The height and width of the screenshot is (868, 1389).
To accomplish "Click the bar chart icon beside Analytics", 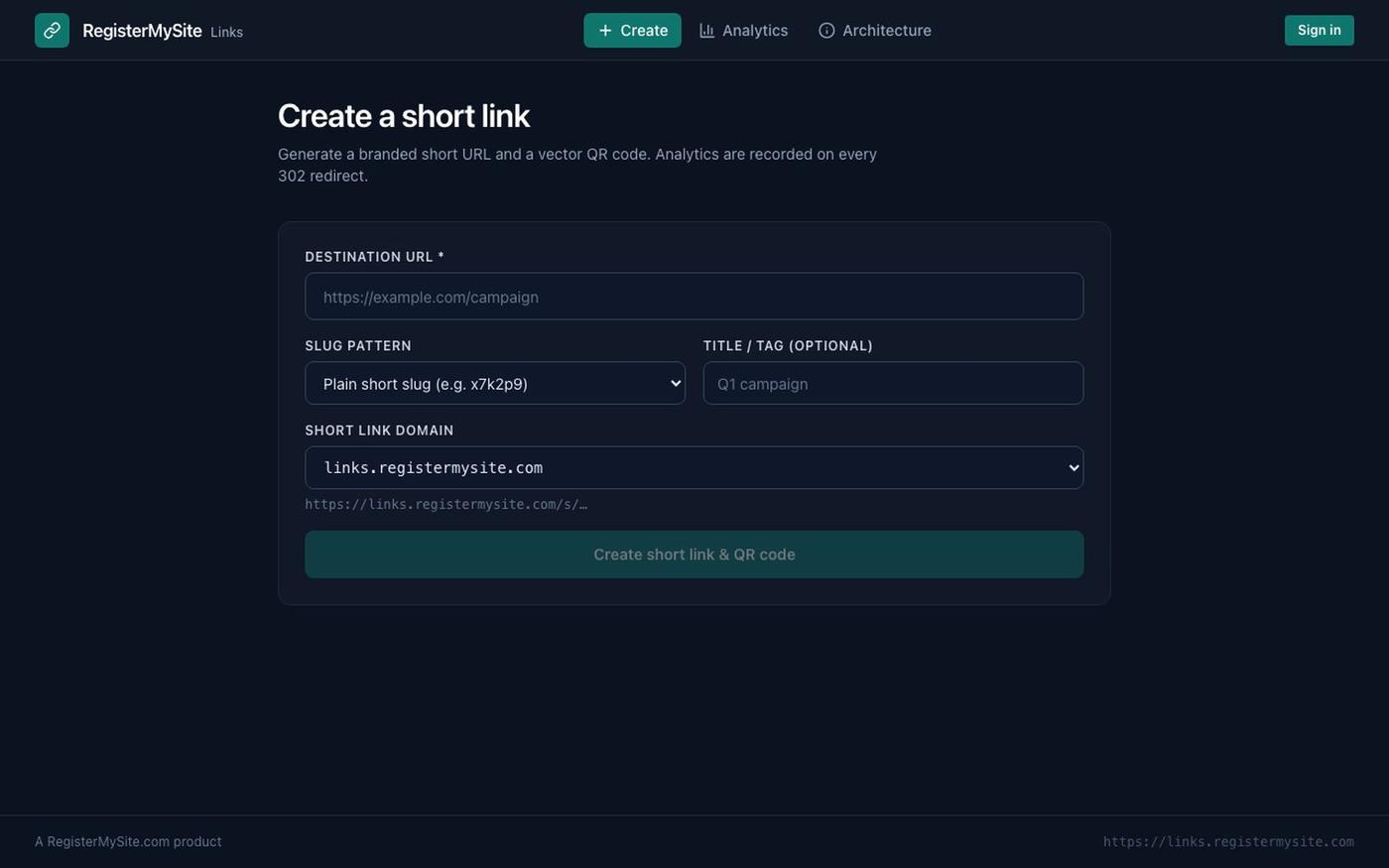I will 706,31.
